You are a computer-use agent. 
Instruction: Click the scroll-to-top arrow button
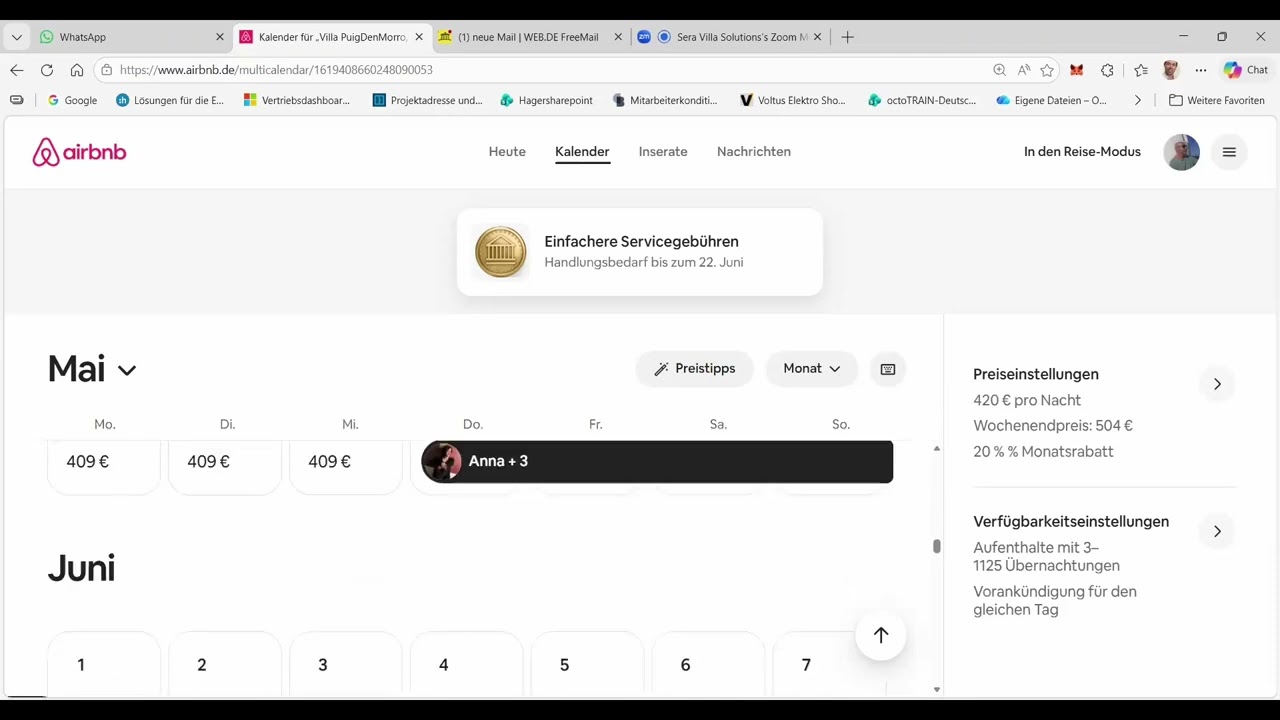(881, 635)
